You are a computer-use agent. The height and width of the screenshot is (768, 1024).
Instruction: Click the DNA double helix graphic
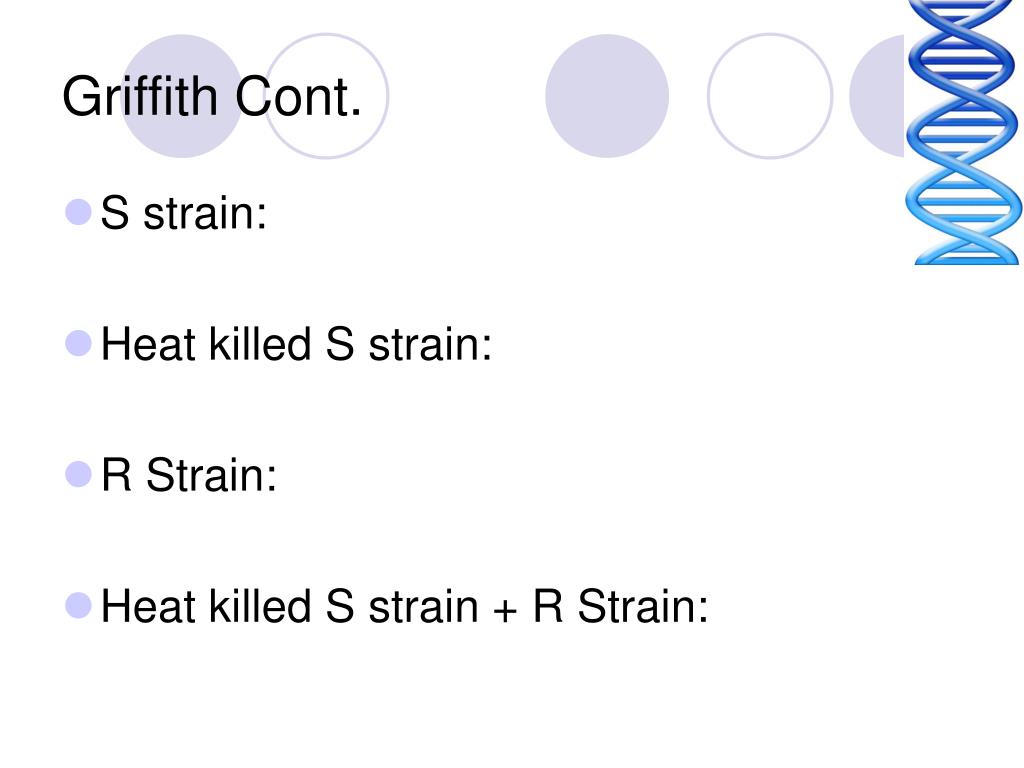964,133
